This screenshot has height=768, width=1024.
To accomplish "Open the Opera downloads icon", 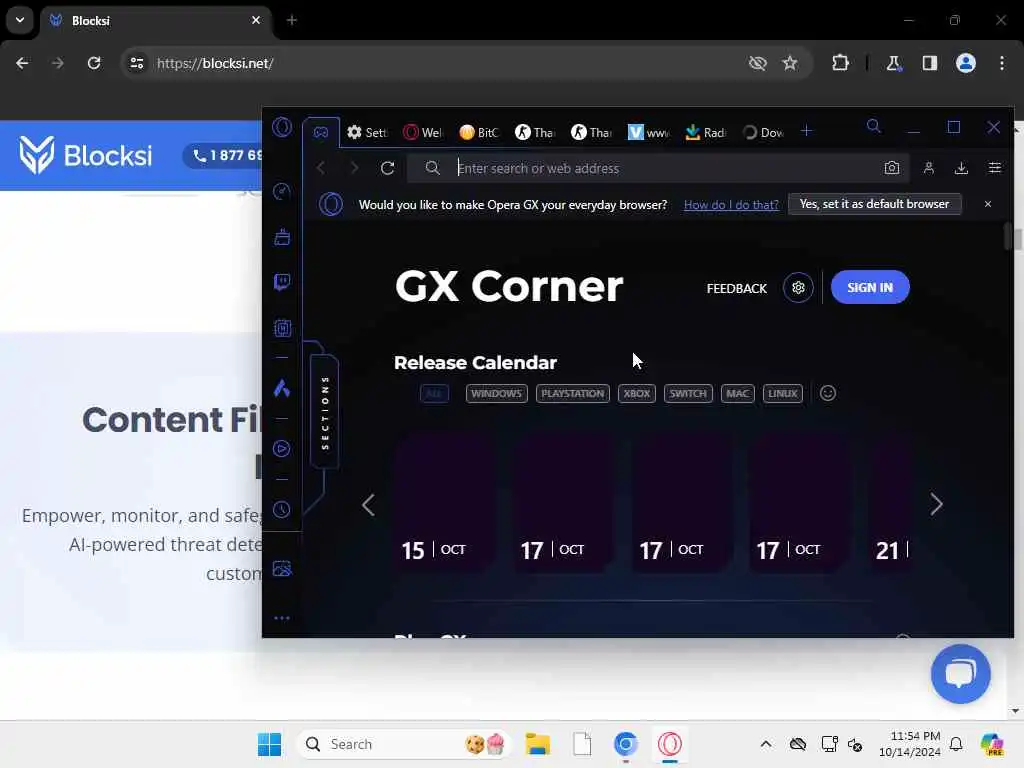I will tap(961, 168).
